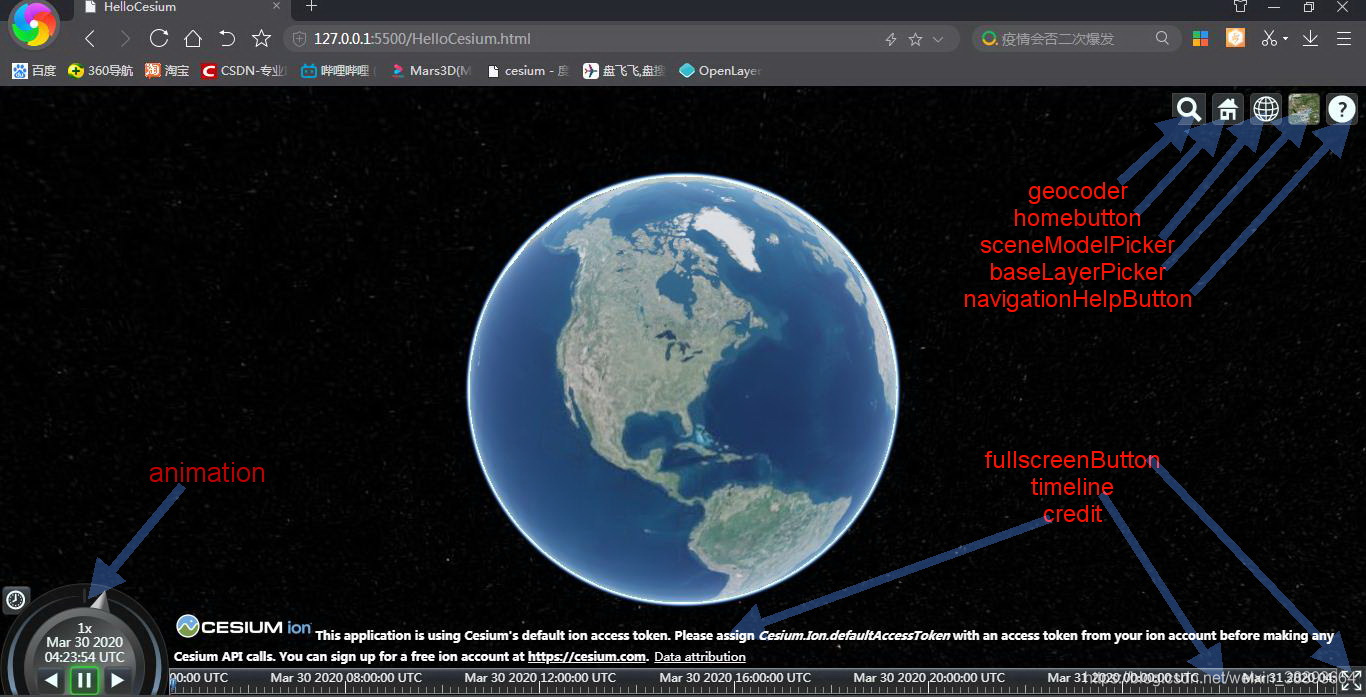Open the Mars3D bookmark
1366x697 pixels.
[x=431, y=71]
